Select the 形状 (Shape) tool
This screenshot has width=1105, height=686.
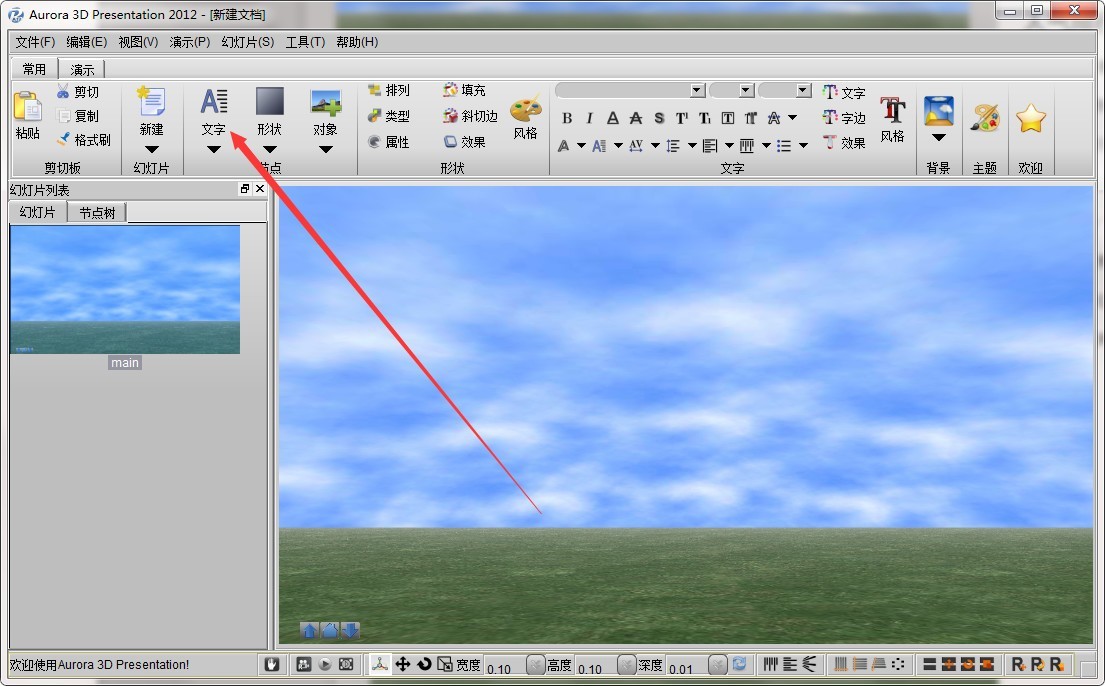click(269, 110)
